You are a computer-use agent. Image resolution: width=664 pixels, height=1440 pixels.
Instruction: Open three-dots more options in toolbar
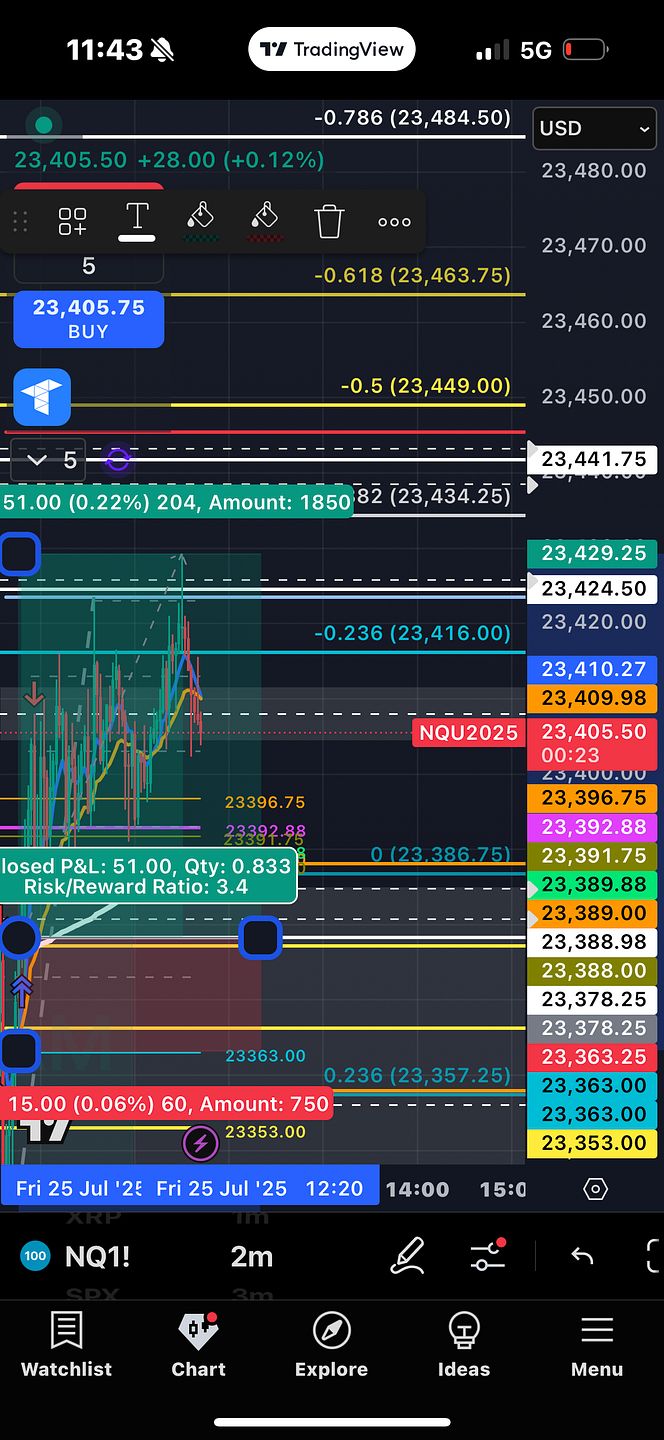[394, 222]
